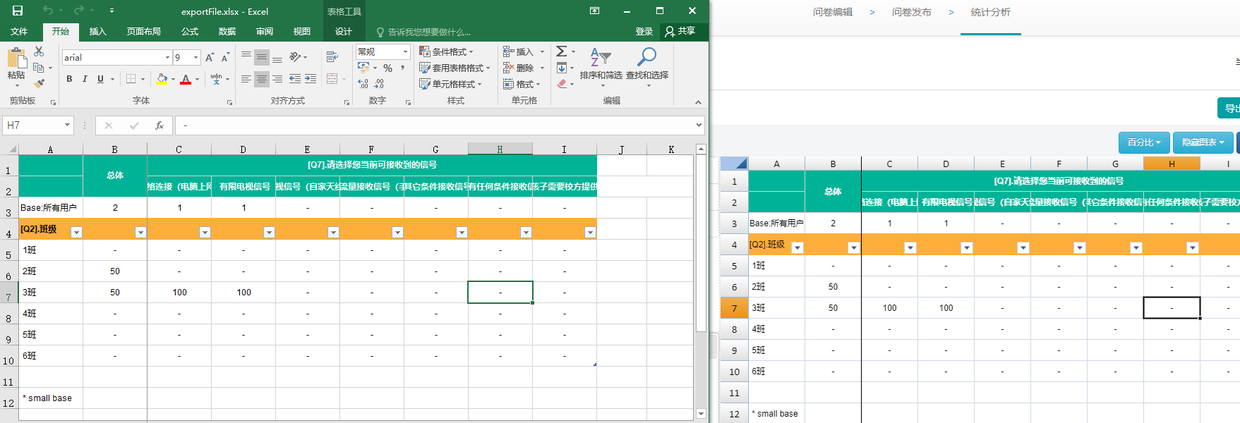The image size is (1240, 423).
Task: Open 条件格式 conditional formatting menu
Action: (446, 51)
